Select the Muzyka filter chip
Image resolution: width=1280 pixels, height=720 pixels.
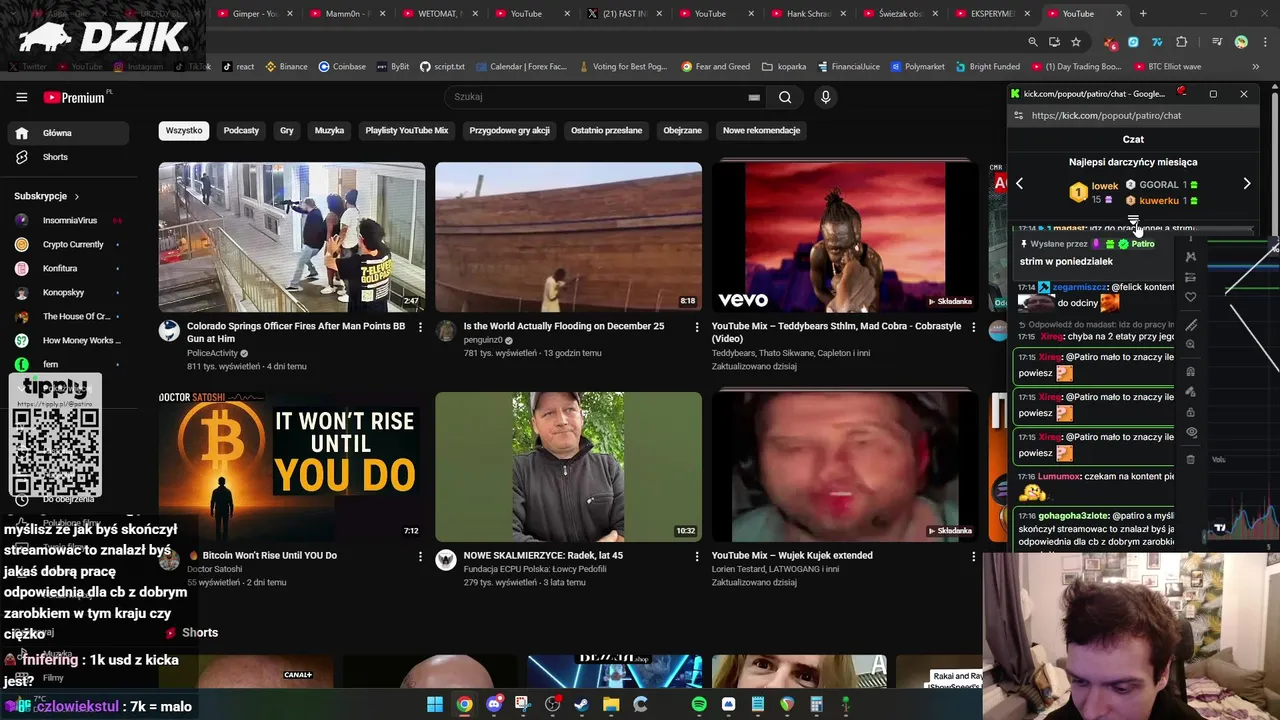[329, 130]
